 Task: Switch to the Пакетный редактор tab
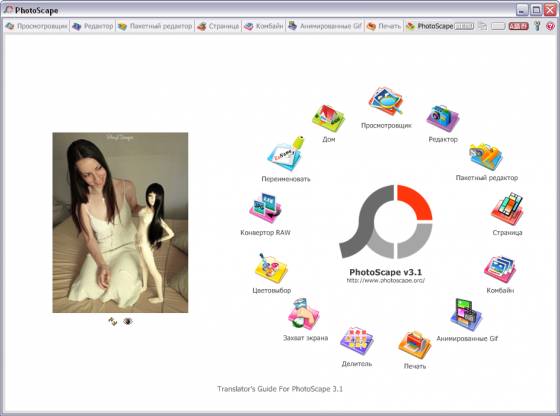[x=155, y=26]
